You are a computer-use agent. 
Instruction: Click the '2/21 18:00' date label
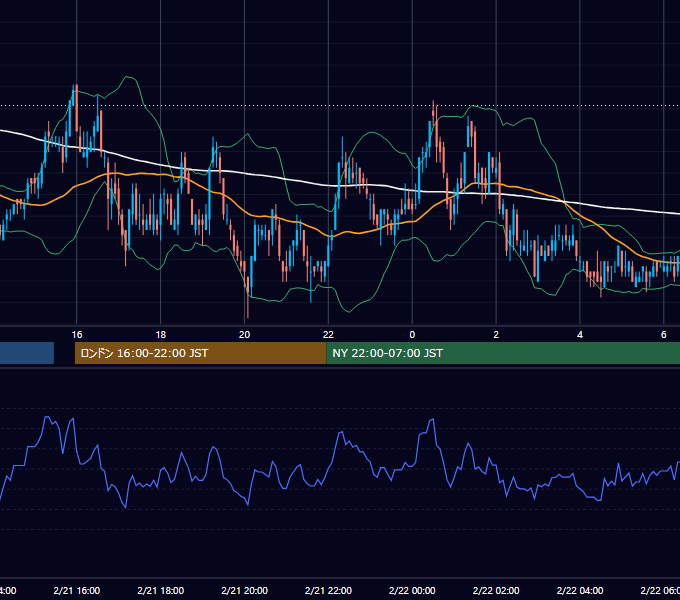(x=160, y=591)
